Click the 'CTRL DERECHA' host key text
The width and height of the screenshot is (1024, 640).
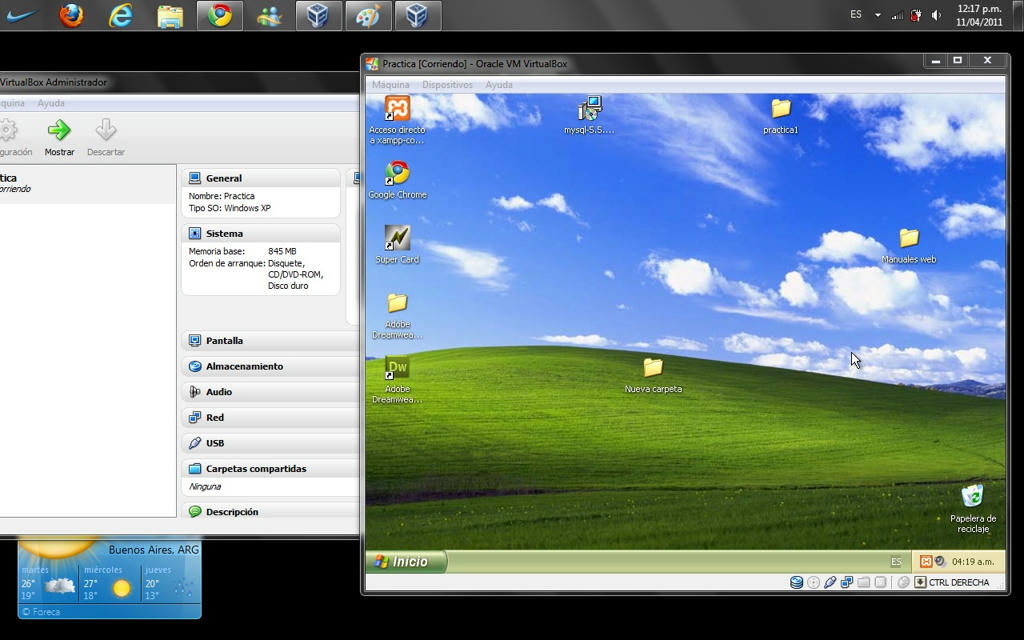coord(959,582)
